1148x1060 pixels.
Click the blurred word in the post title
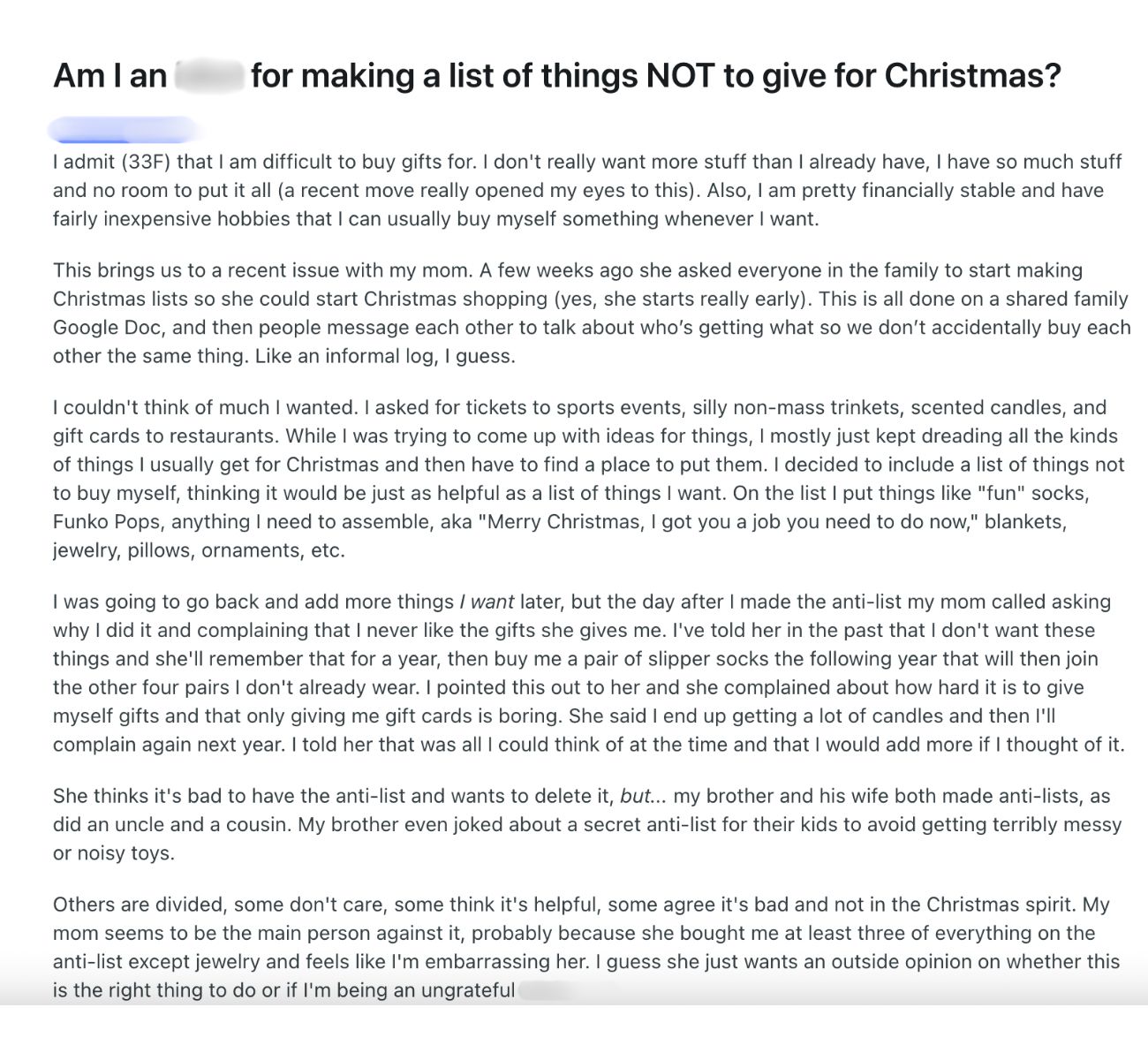tap(209, 76)
